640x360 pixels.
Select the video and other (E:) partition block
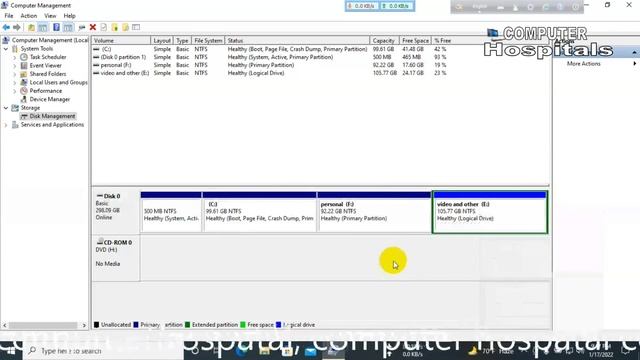tap(490, 212)
